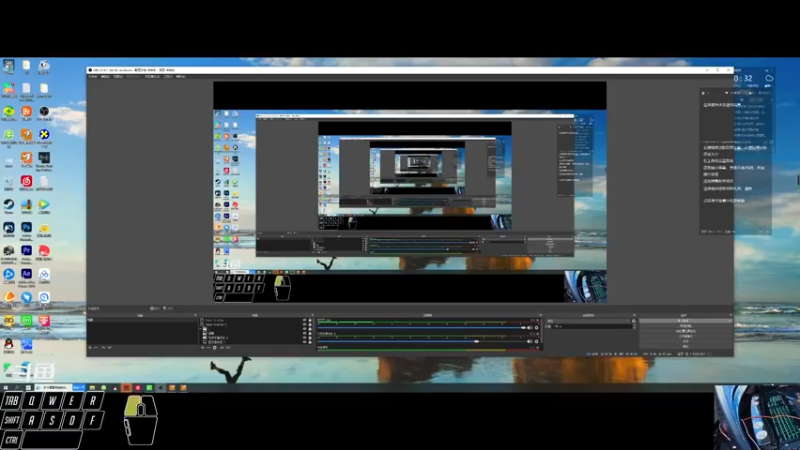This screenshot has height=450, width=800.
Task: Undock the Audio Mixer panel via its header icon
Action: point(541,315)
